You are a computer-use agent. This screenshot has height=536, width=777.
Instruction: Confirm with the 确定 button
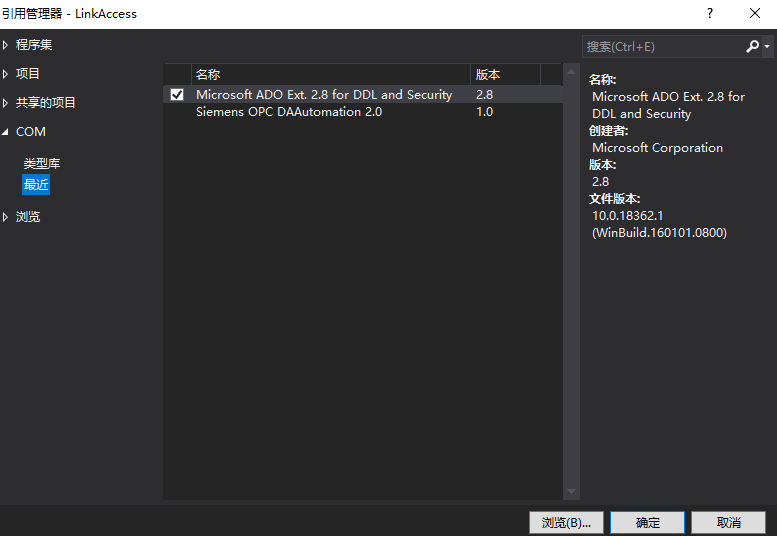coord(648,523)
